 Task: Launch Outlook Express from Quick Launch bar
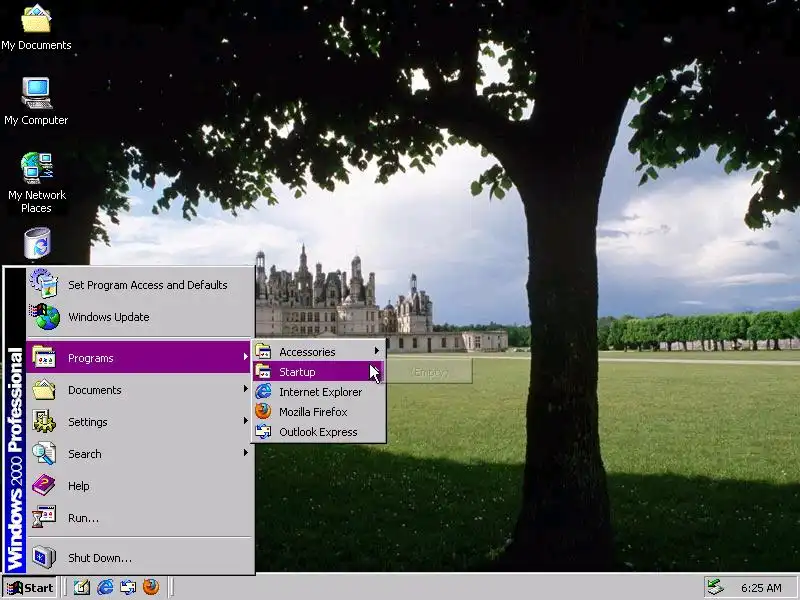[x=128, y=587]
